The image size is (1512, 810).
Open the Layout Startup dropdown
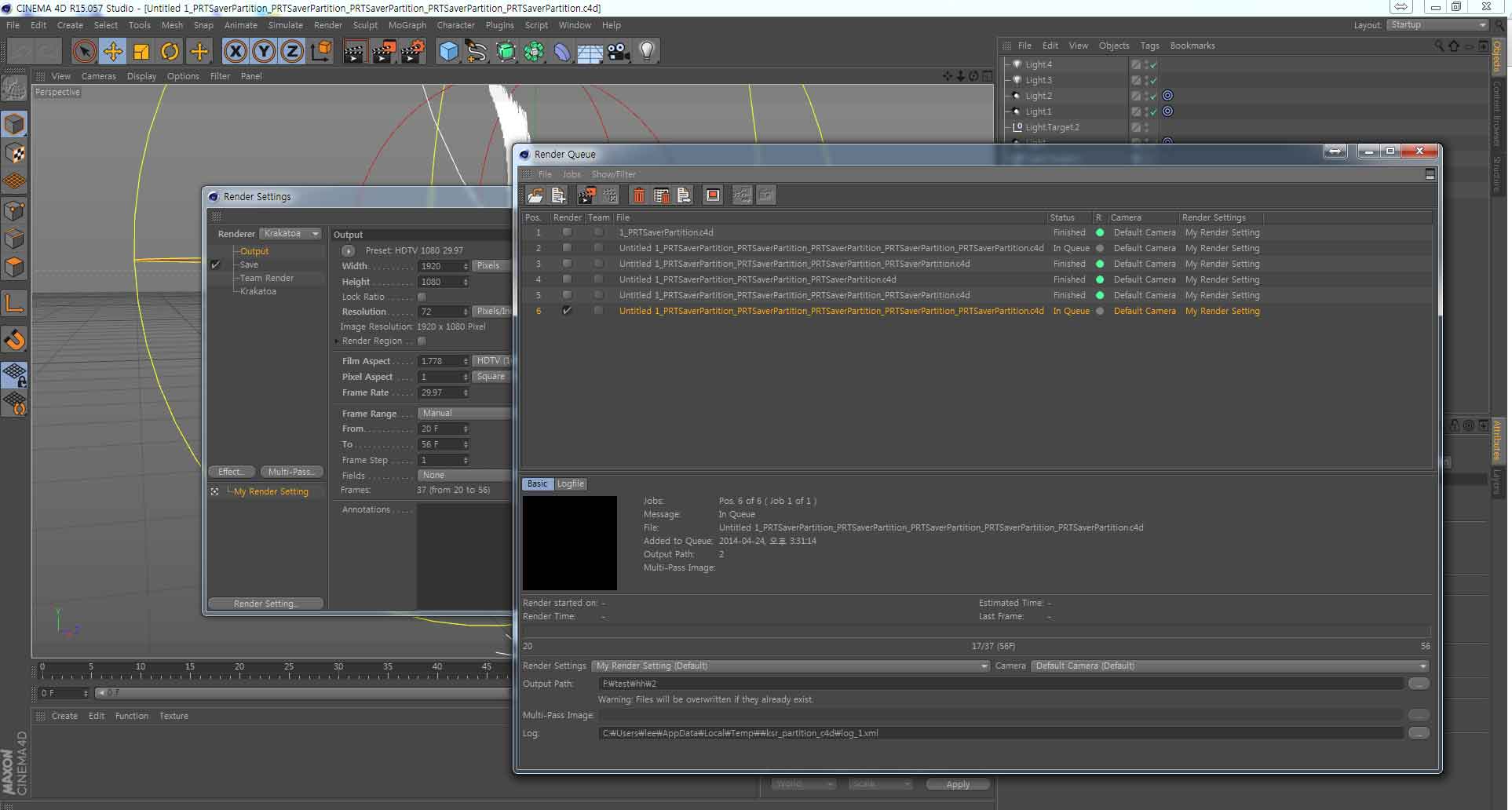(1437, 25)
